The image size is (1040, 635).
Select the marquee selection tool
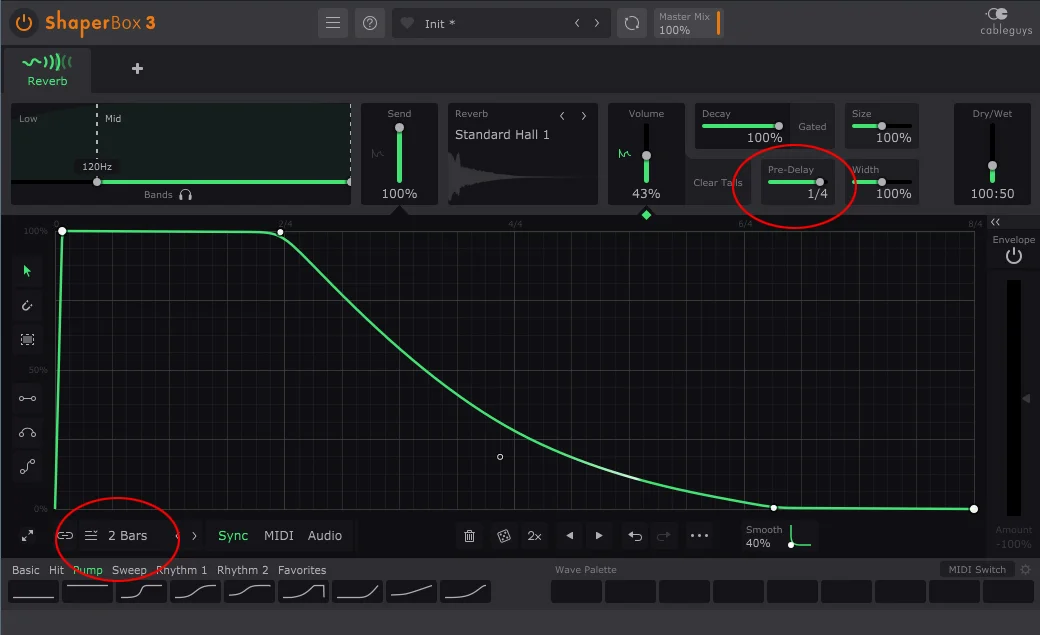click(27, 340)
